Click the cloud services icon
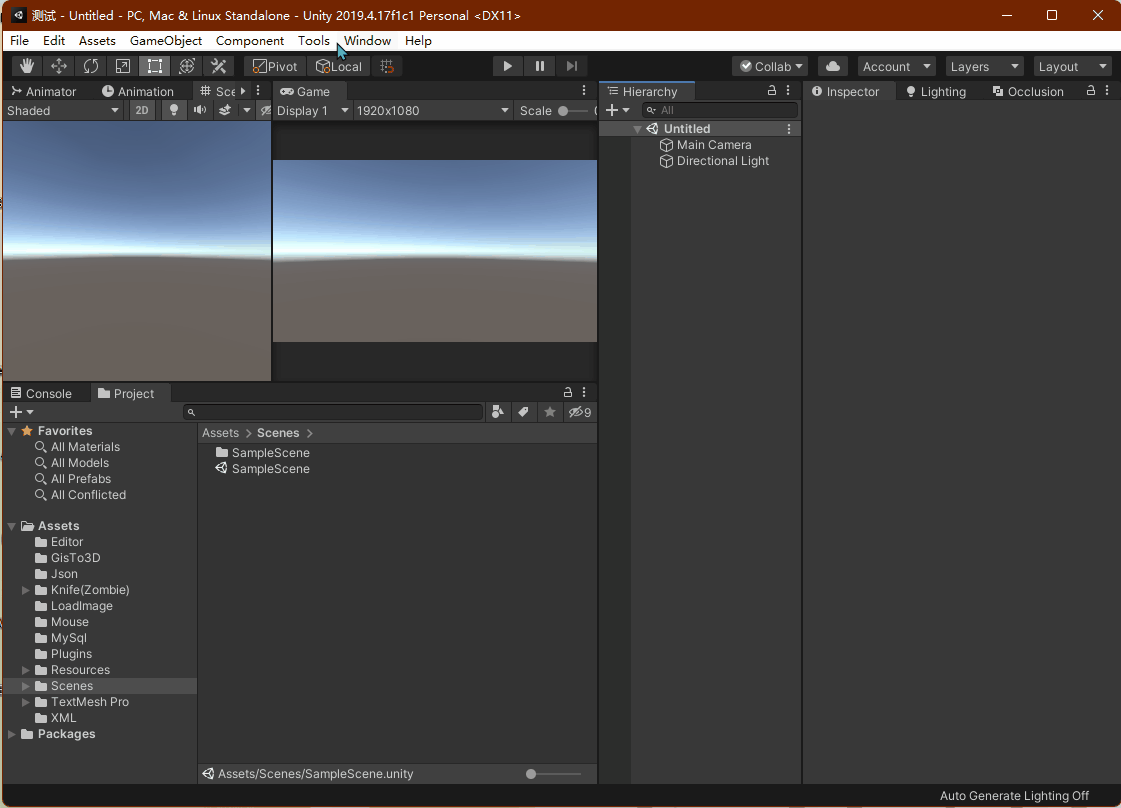This screenshot has height=808, width=1121. pyautogui.click(x=833, y=66)
